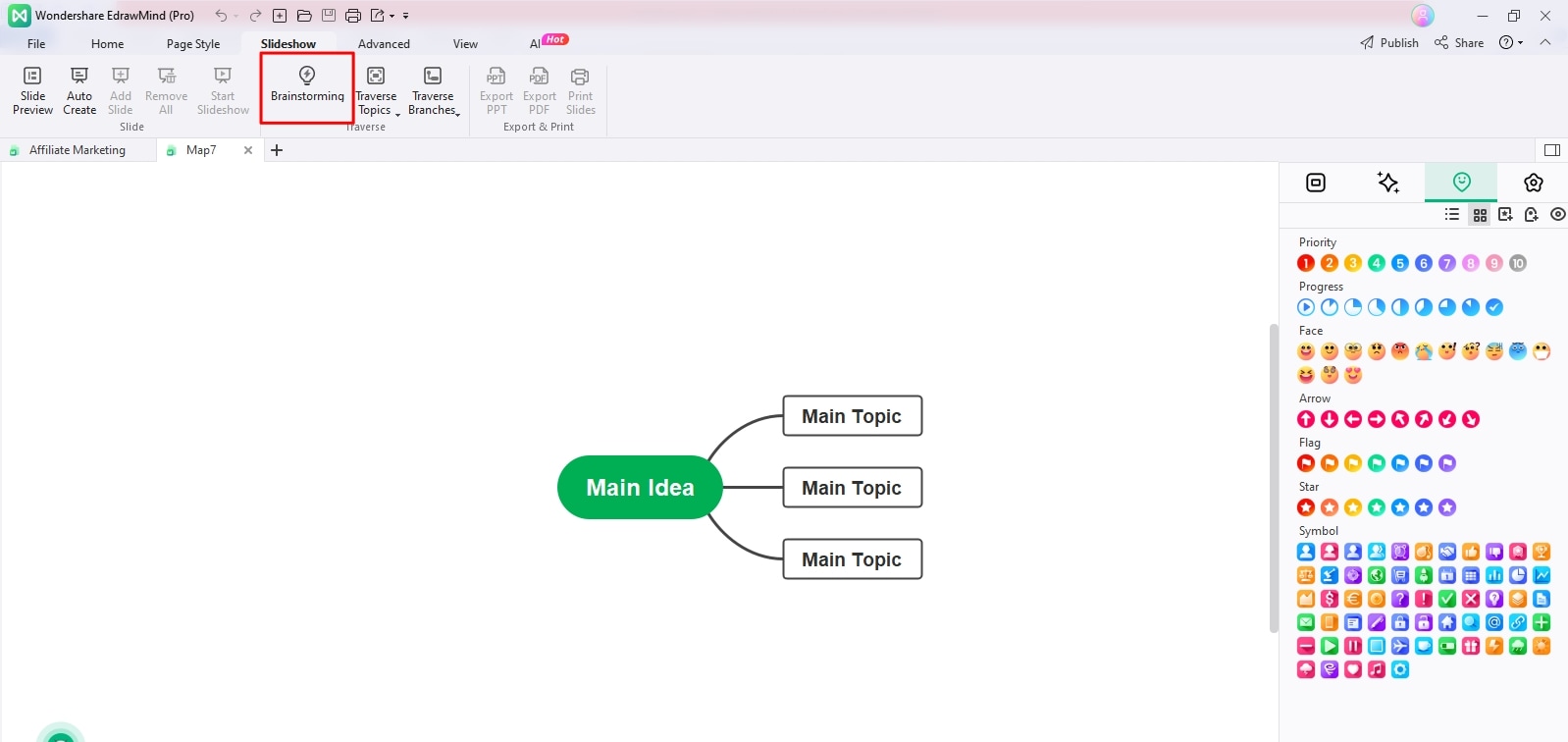Select the Slideshow ribbon tab

(x=288, y=44)
